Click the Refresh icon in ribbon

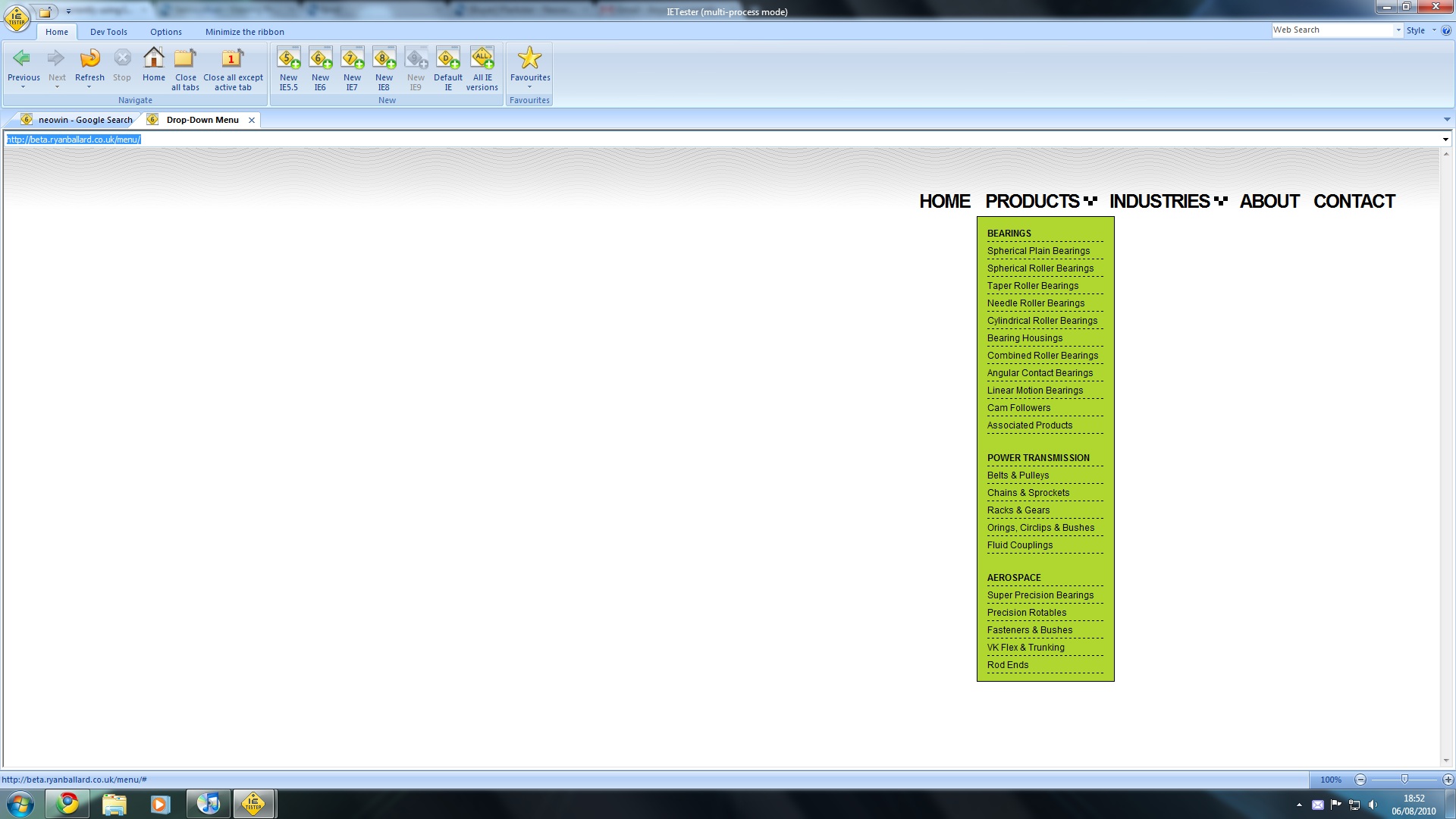[89, 59]
